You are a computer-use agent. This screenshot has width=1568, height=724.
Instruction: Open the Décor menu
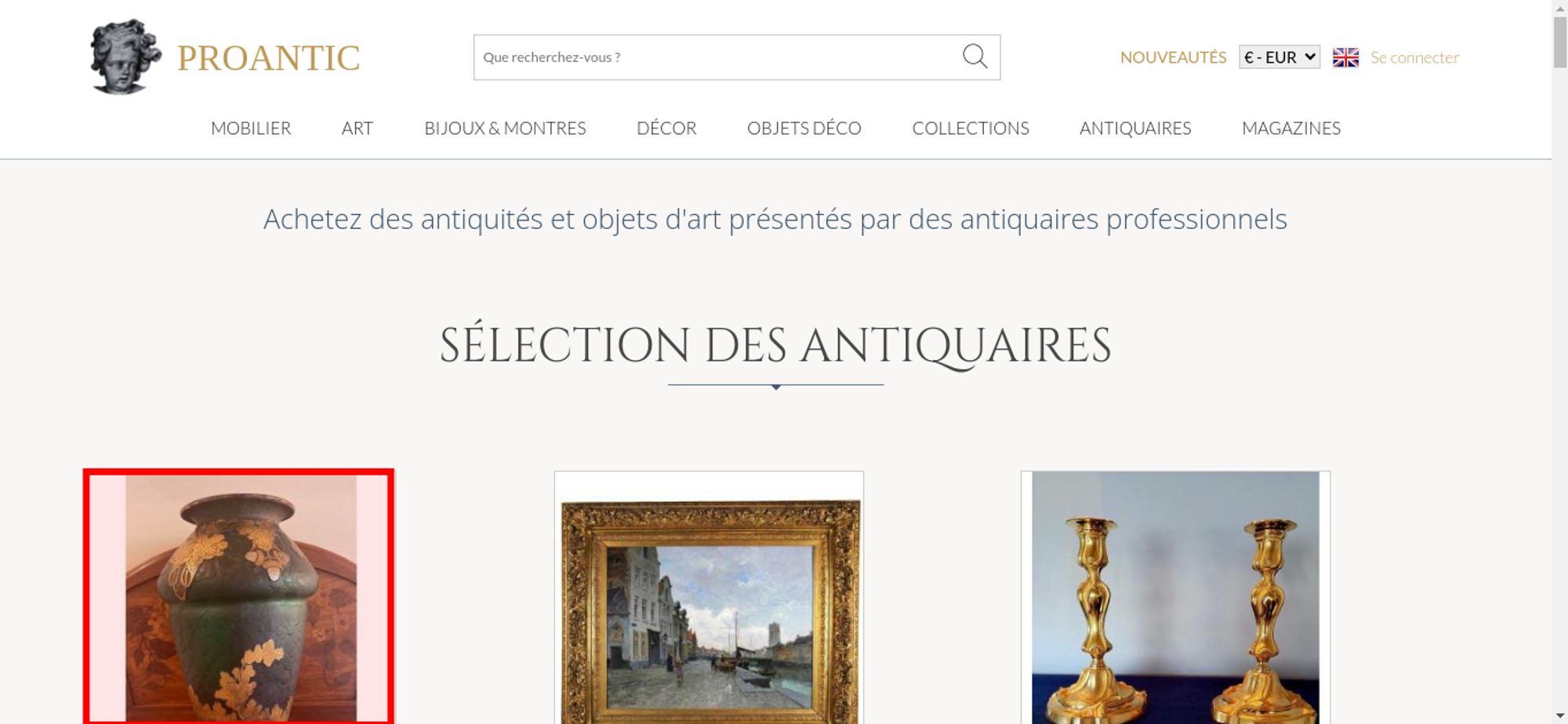click(x=666, y=128)
